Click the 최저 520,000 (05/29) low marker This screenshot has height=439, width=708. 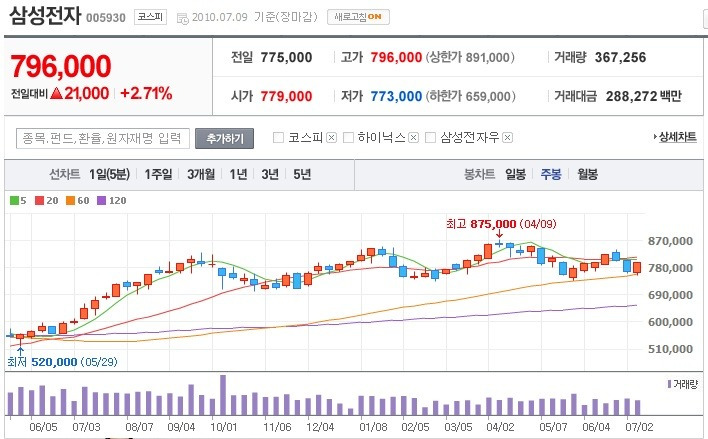coord(62,362)
